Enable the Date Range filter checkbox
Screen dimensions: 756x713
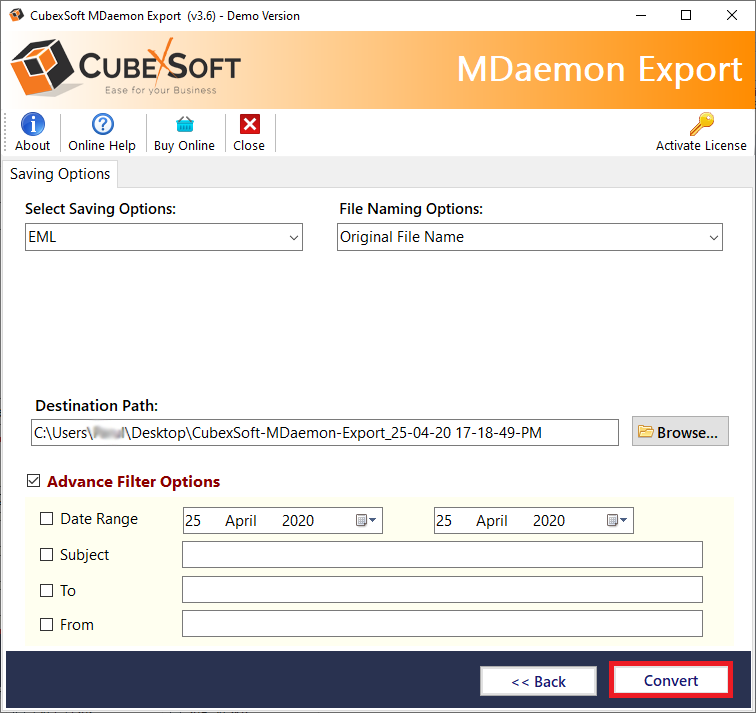point(46,519)
